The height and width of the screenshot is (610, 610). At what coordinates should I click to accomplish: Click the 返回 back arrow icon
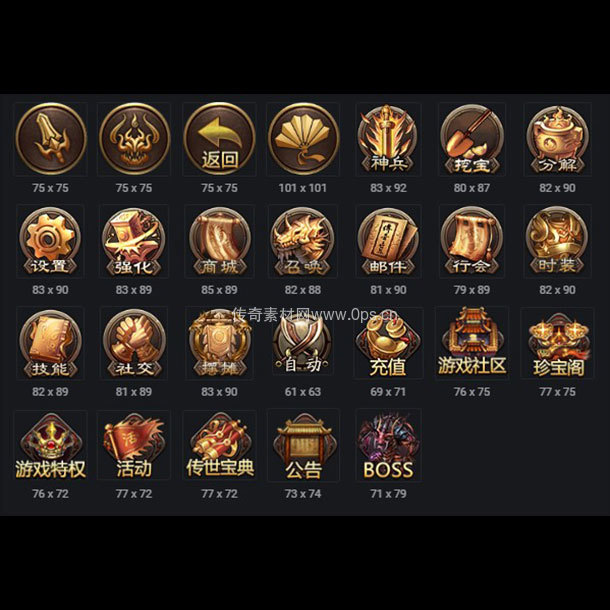(x=219, y=139)
